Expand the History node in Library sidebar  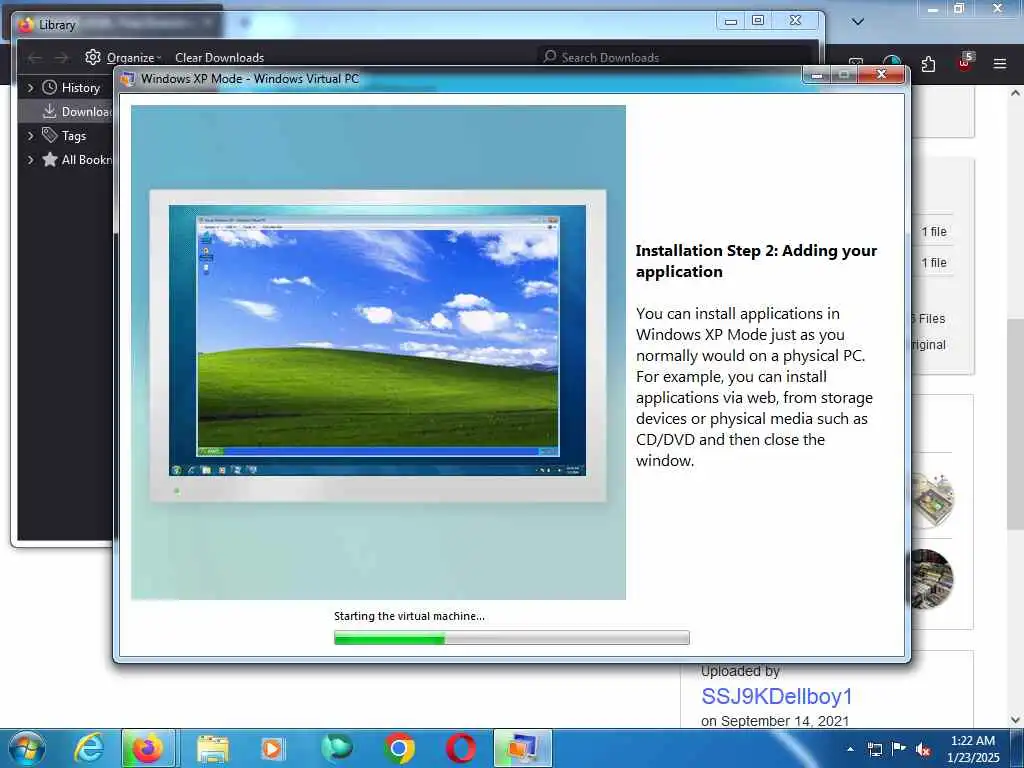tap(30, 88)
